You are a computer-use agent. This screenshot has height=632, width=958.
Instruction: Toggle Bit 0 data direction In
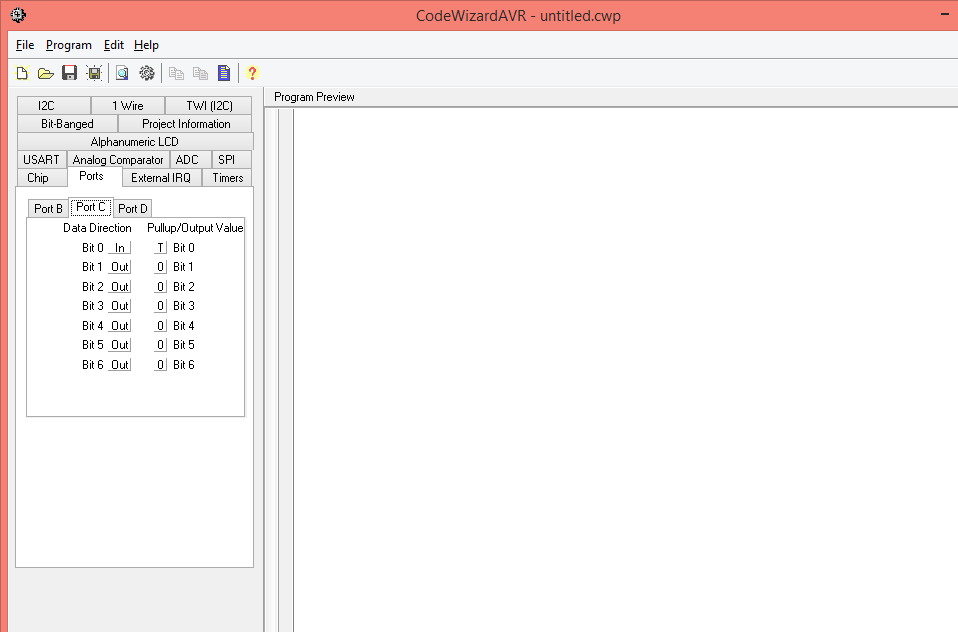coord(120,248)
